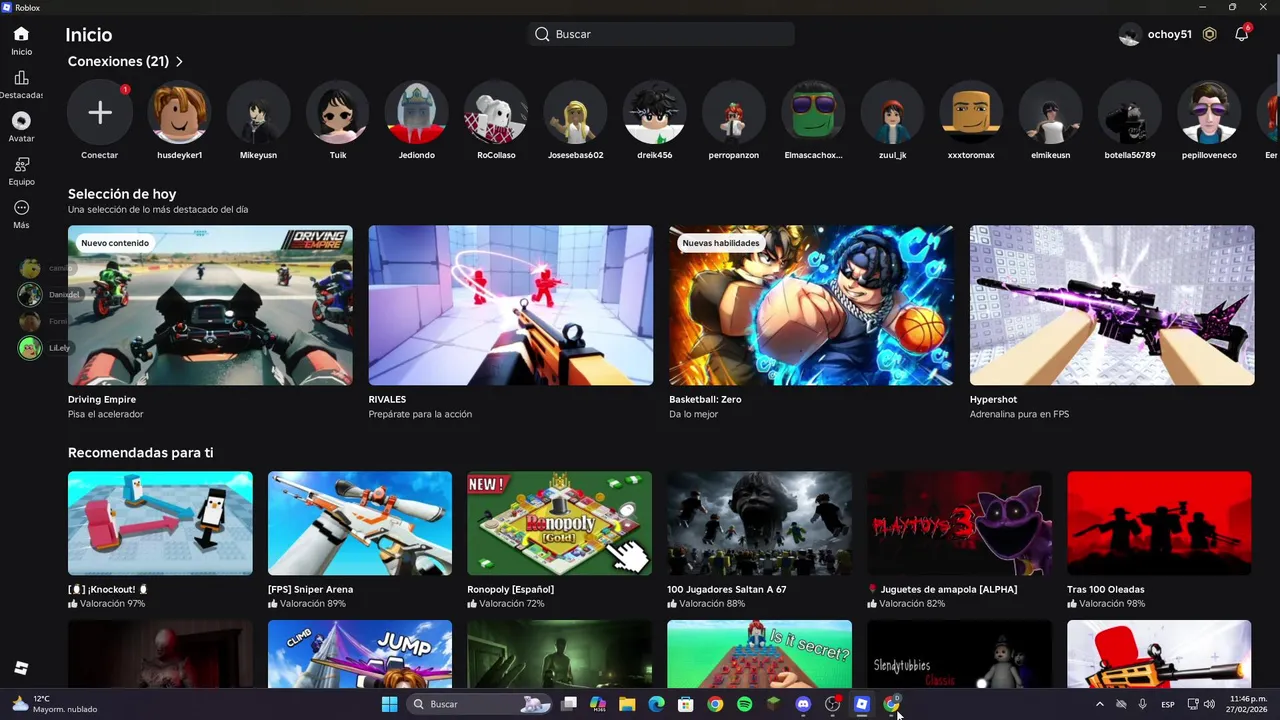Click the Driving Empire title text
1280x720 pixels.
102,399
